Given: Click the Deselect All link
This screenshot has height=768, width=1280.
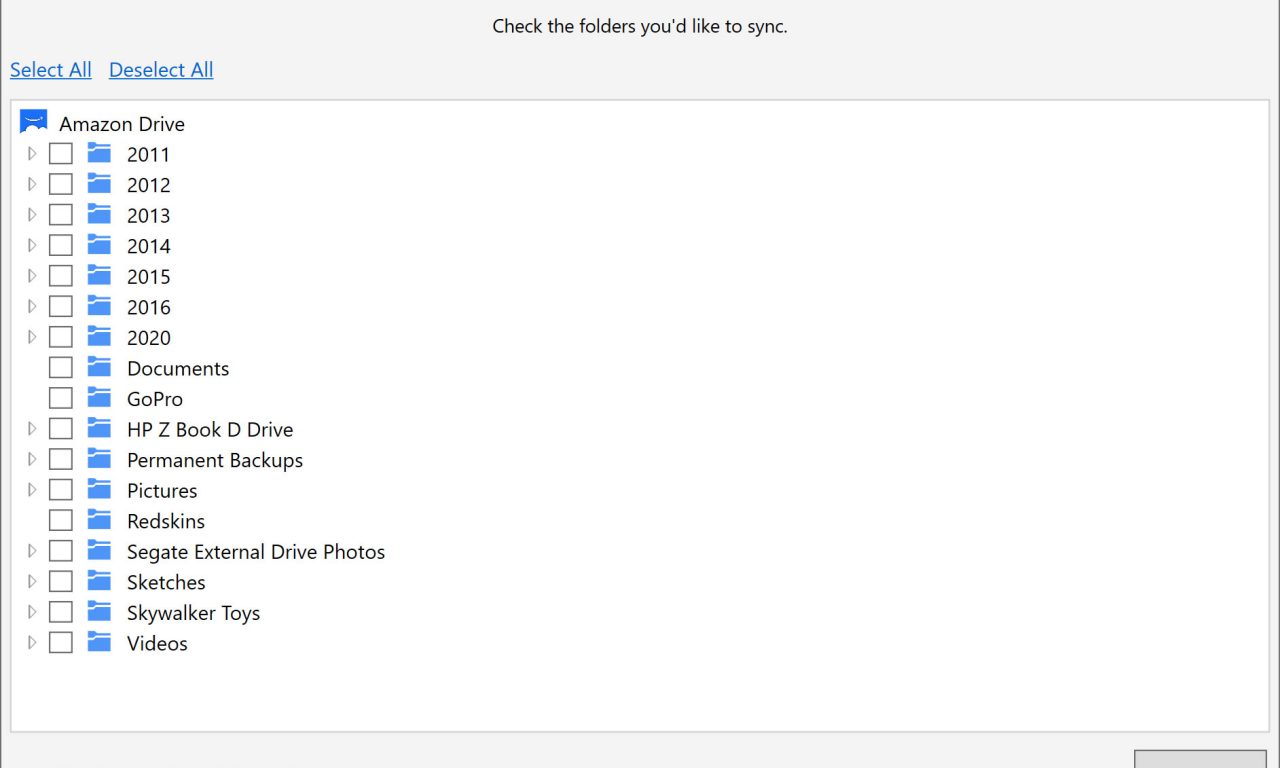Looking at the screenshot, I should point(161,70).
